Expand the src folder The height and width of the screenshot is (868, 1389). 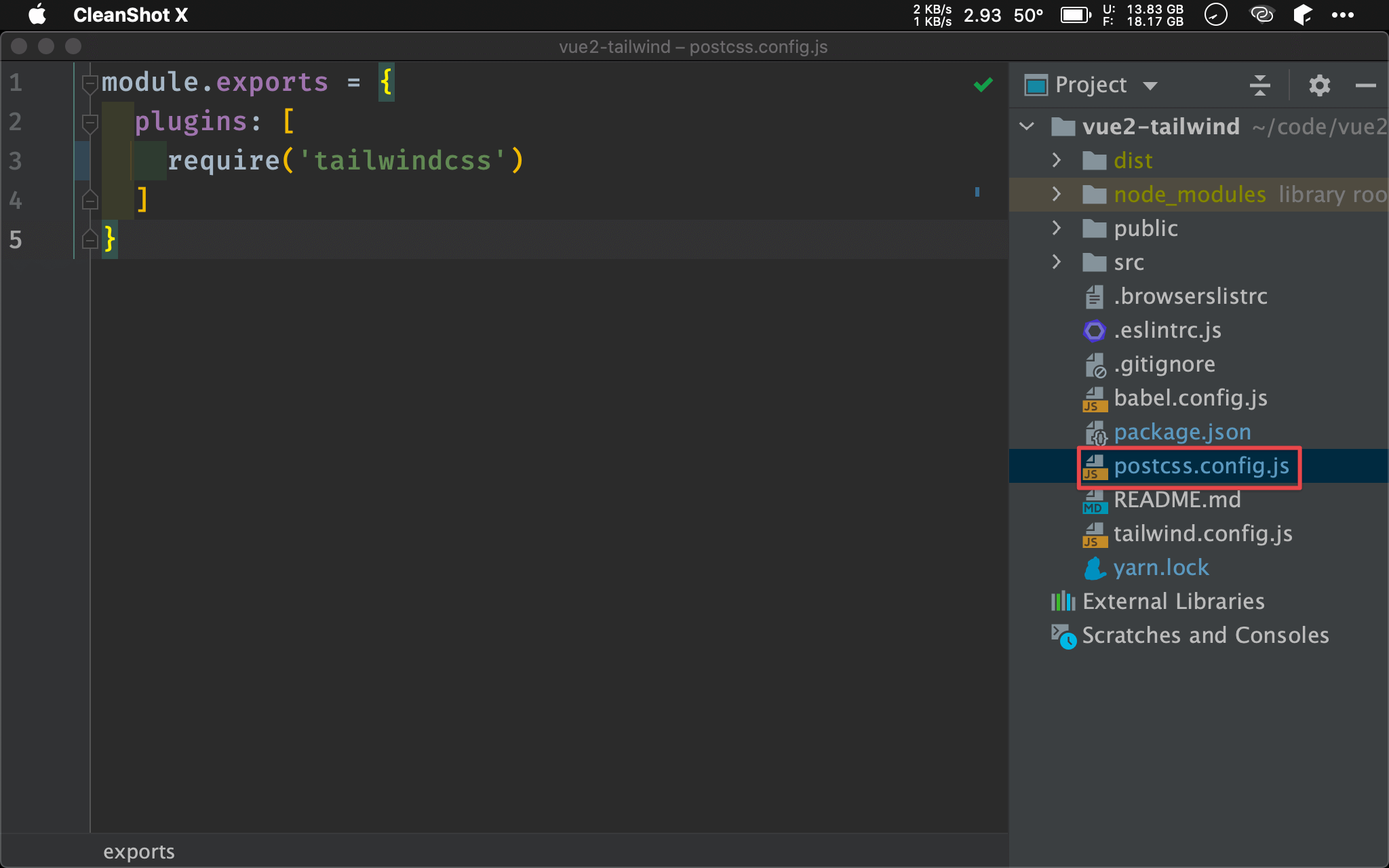point(1056,262)
